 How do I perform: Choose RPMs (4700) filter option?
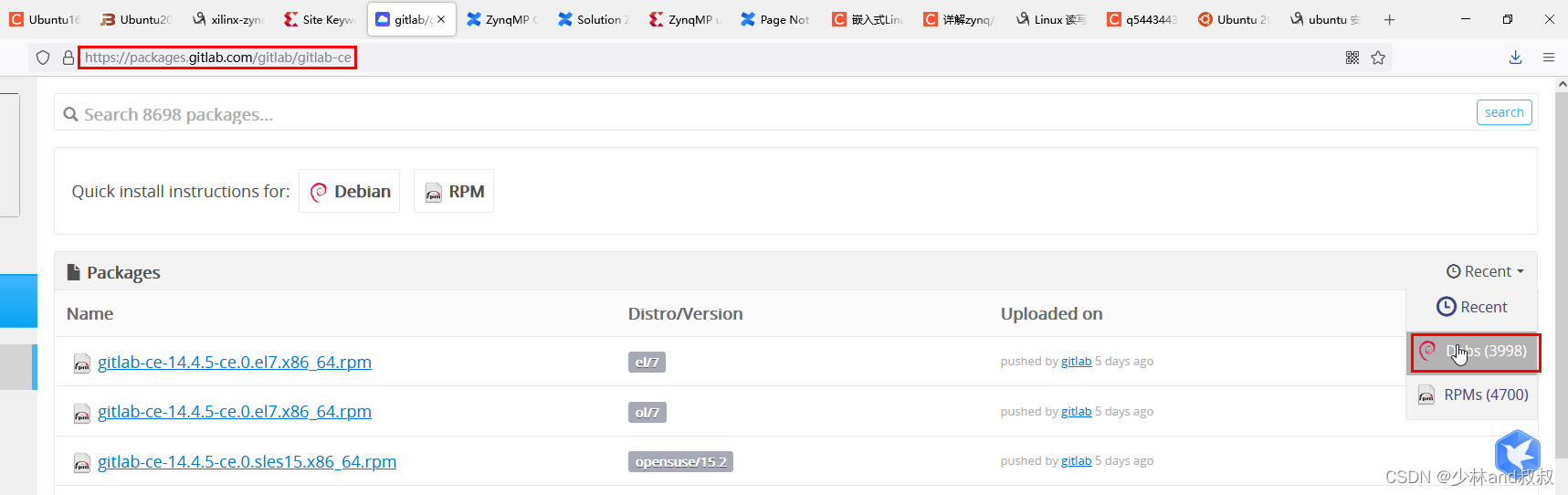coord(1472,395)
